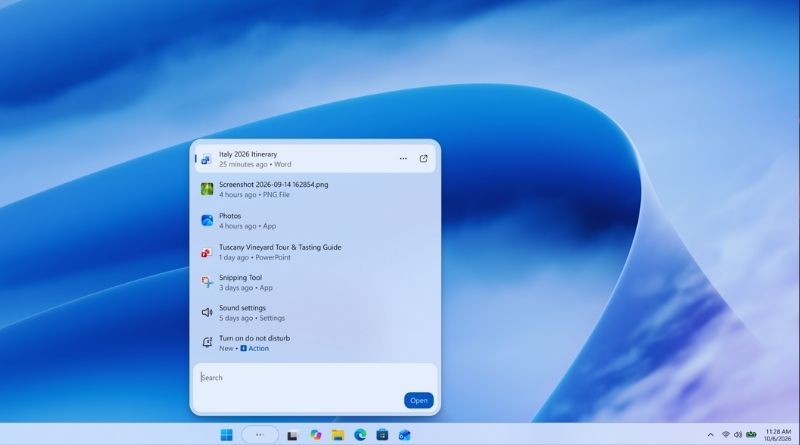Launch Copilot from the taskbar
Screen dimensions: 800x445
pos(316,435)
